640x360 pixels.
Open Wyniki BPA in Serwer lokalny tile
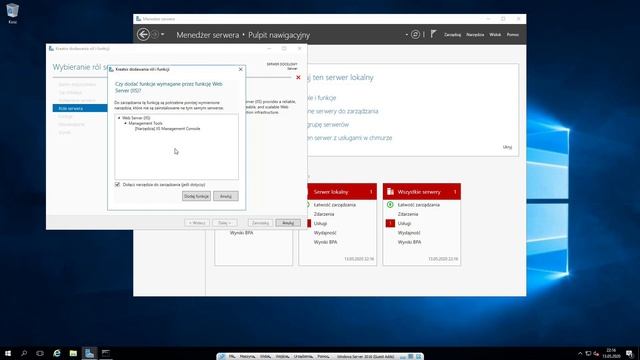(x=325, y=242)
